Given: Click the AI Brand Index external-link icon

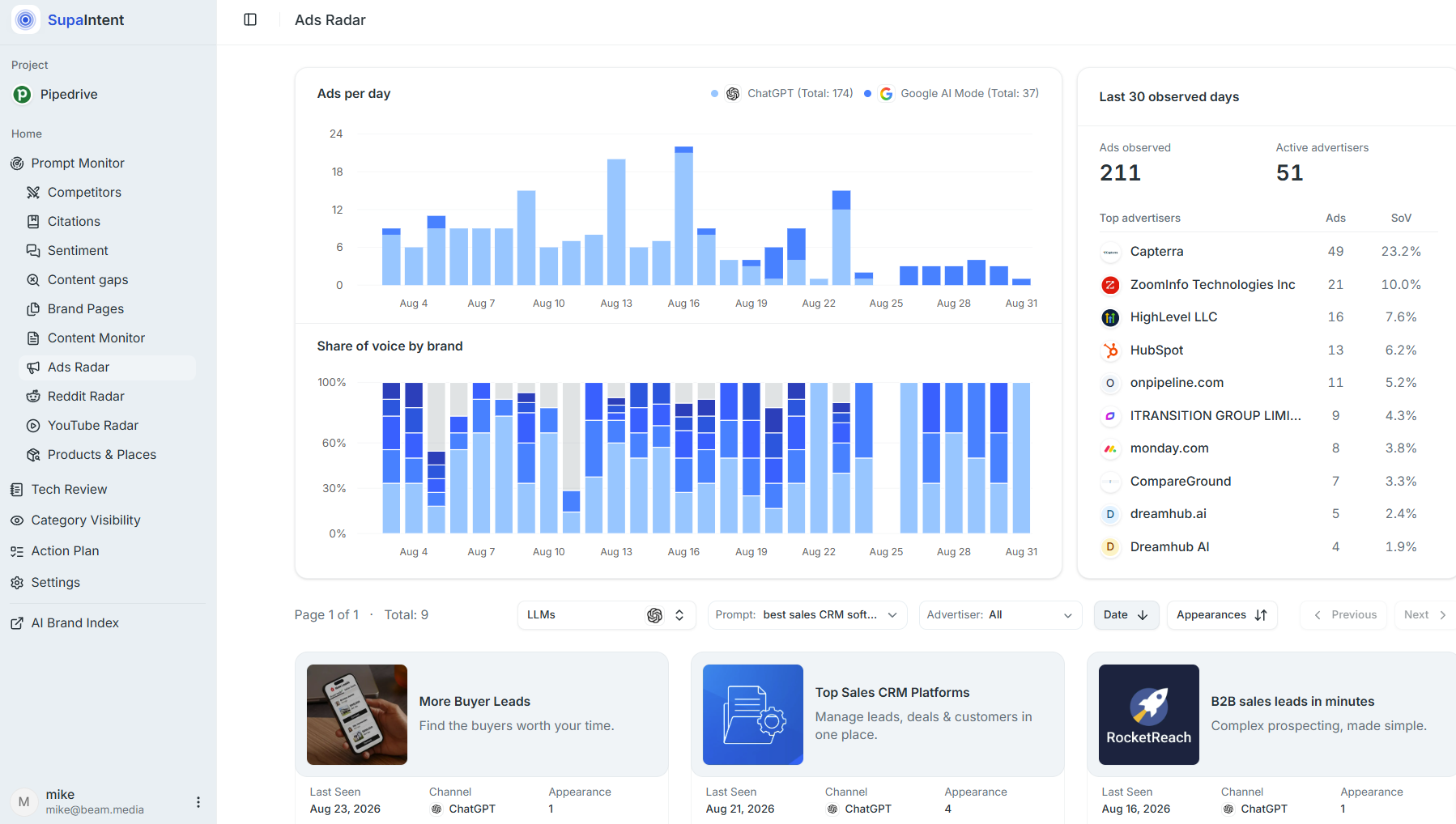Looking at the screenshot, I should [17, 623].
